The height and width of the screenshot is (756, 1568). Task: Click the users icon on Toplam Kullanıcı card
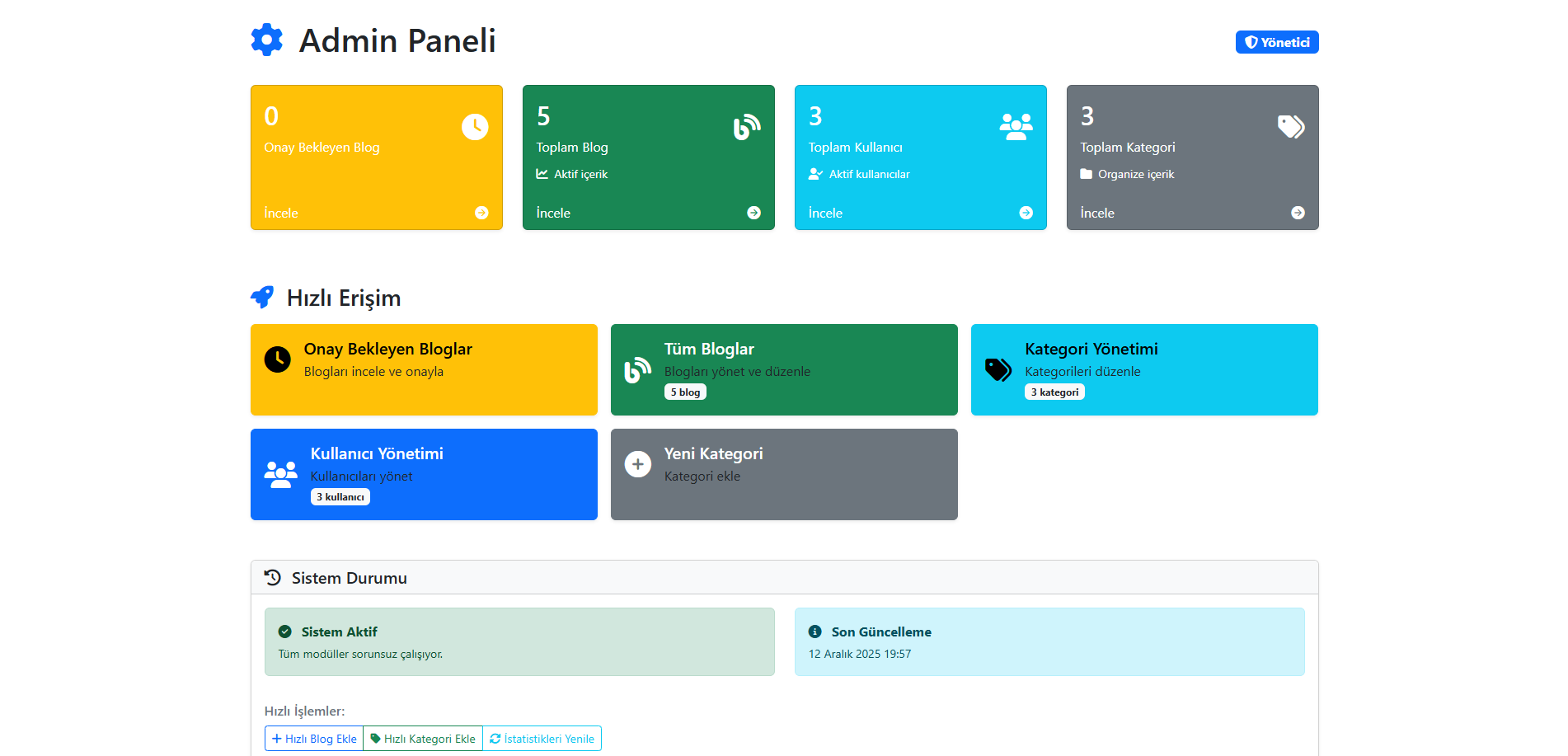point(1016,127)
